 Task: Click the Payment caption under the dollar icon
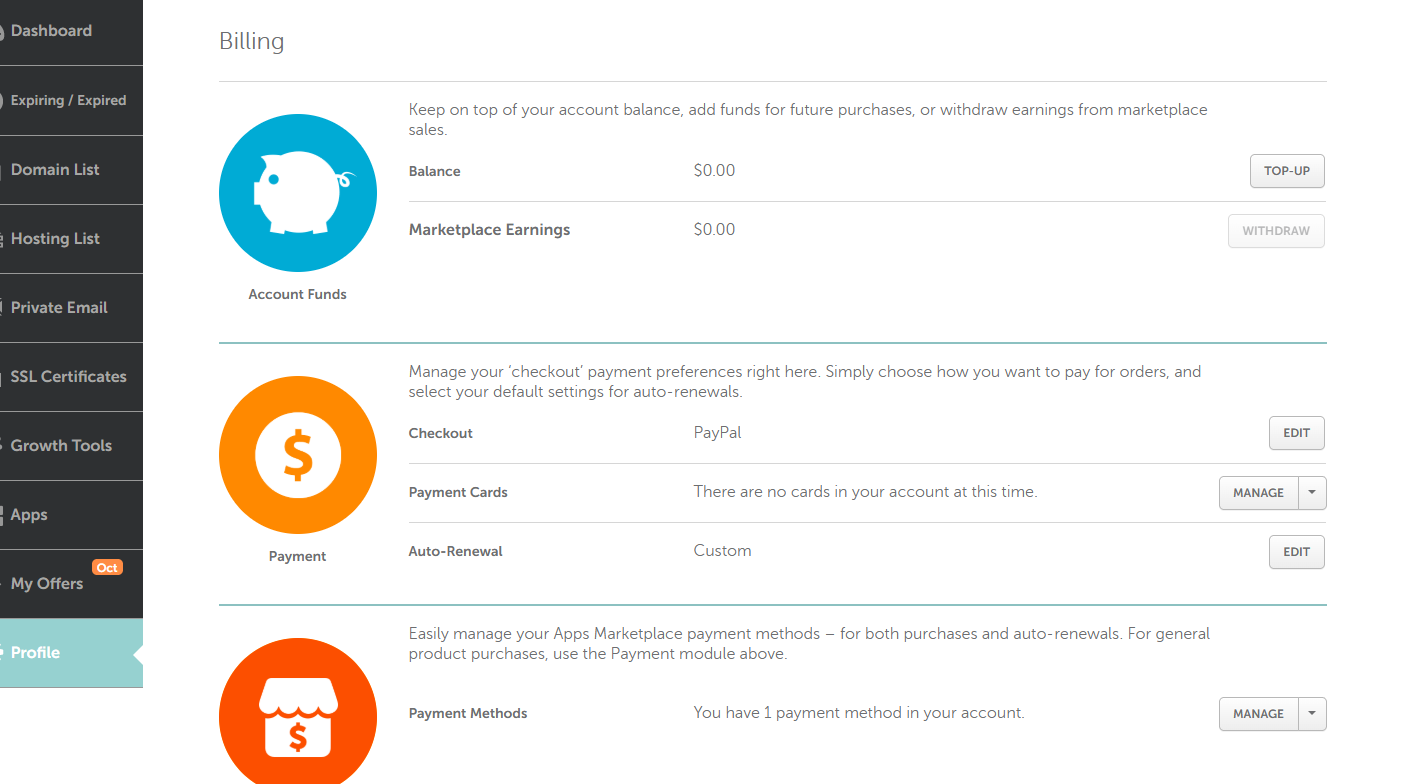click(298, 556)
